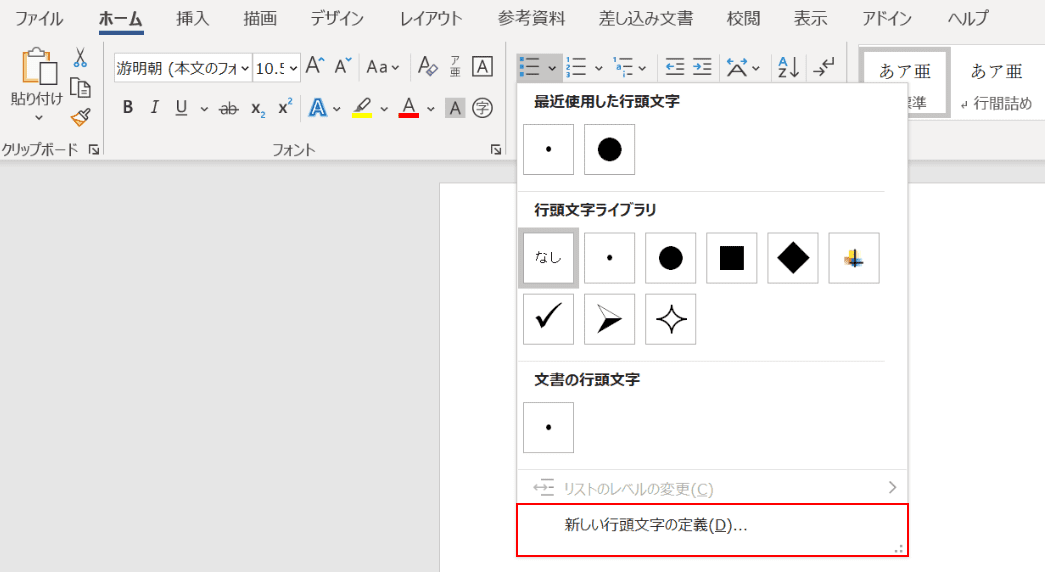The image size is (1045, 572).
Task: Choose the diamond bullet in library
Action: 792,258
